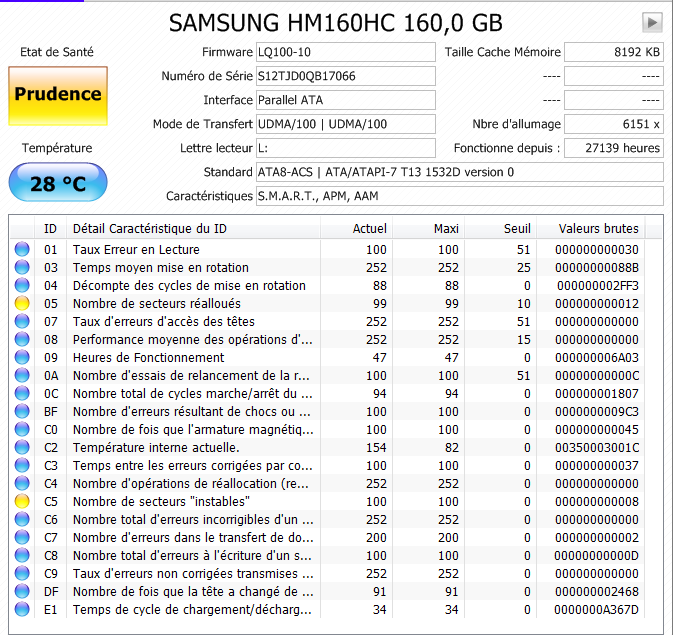Click yellow status icon for unstable sectors C5

[x=22, y=501]
